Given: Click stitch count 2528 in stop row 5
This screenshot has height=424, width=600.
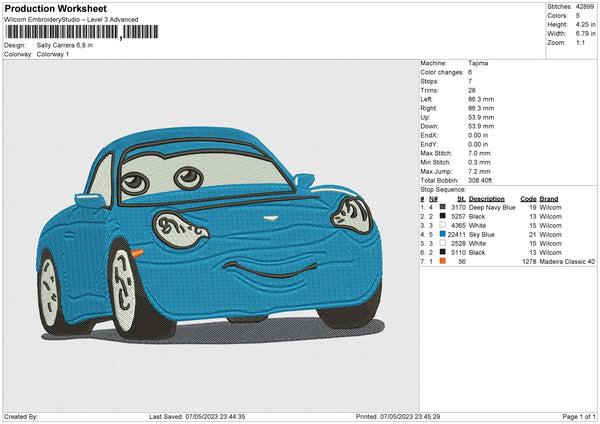Looking at the screenshot, I should 458,243.
